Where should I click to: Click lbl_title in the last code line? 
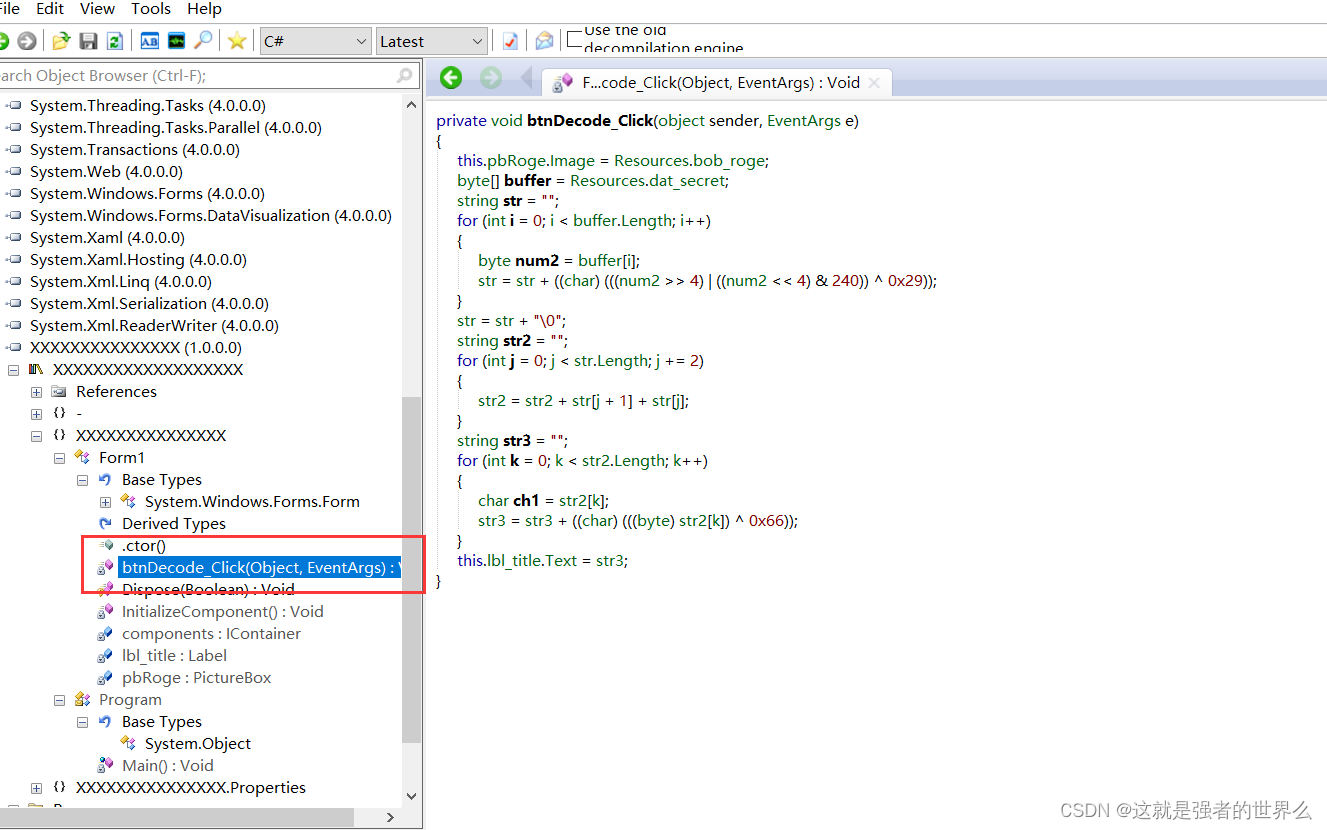click(x=516, y=561)
